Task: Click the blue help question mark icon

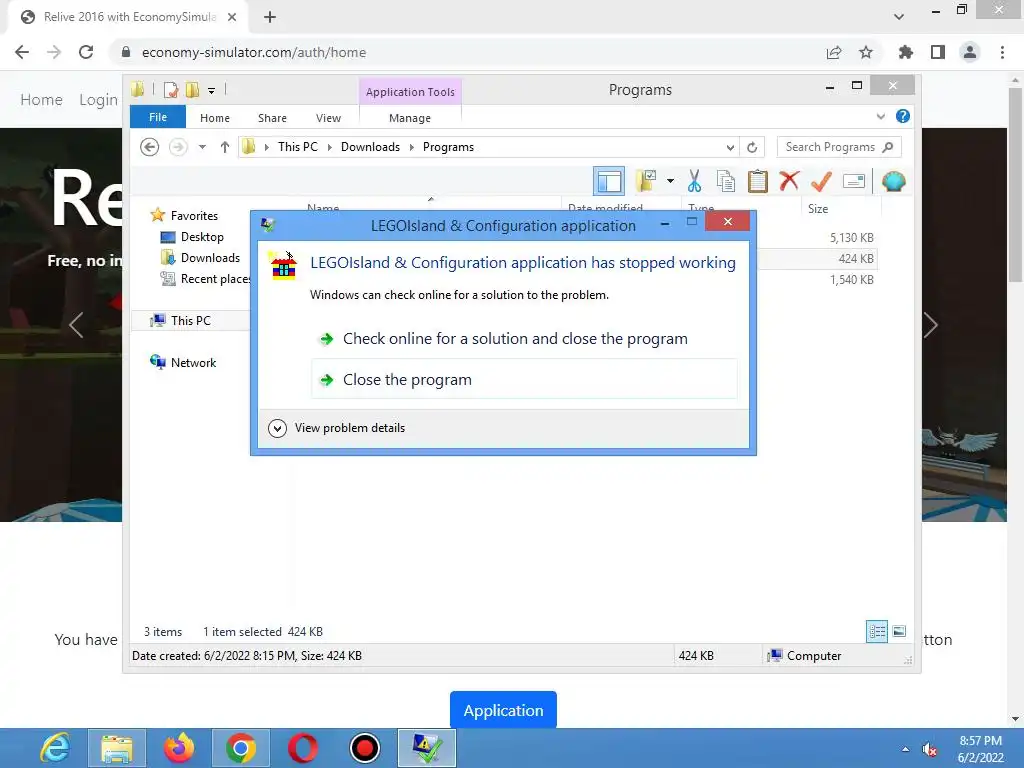Action: [903, 116]
